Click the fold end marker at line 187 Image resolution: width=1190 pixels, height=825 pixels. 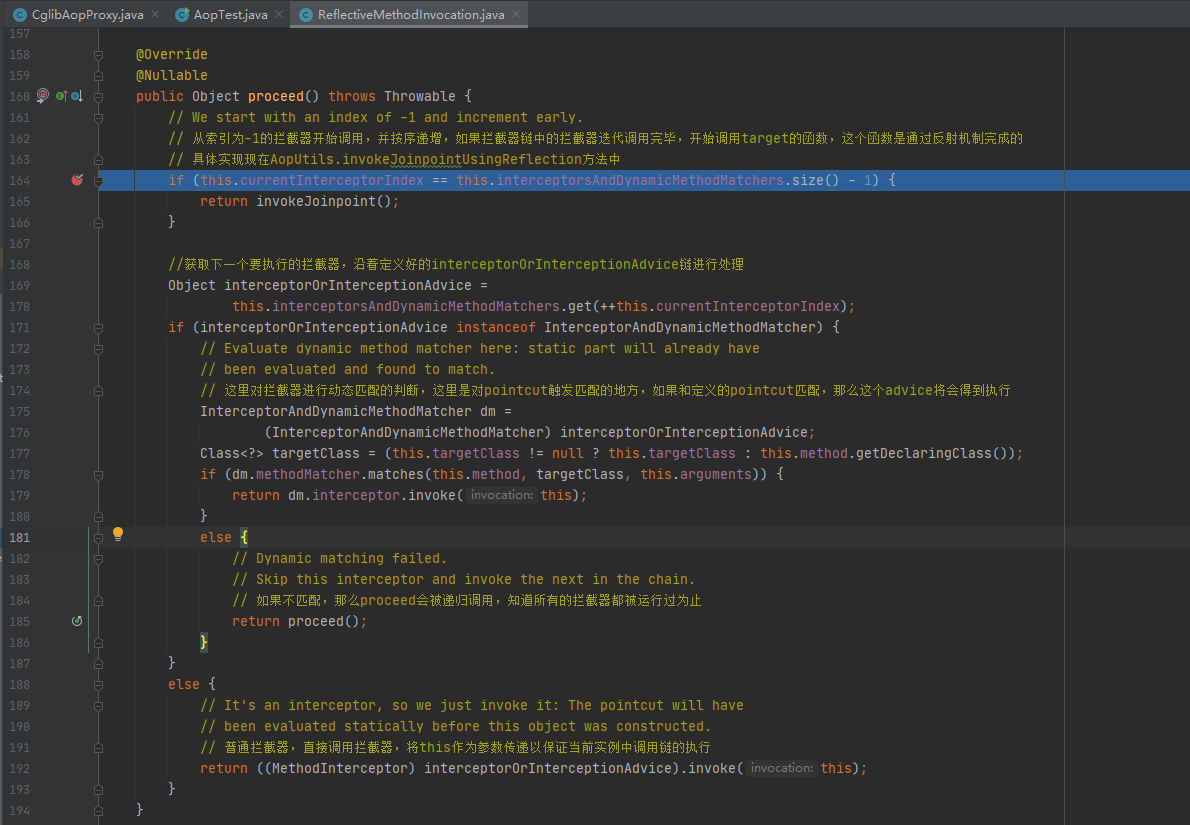(98, 663)
